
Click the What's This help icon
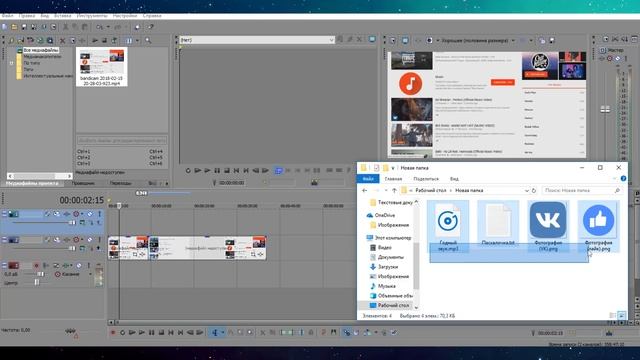click(151, 27)
